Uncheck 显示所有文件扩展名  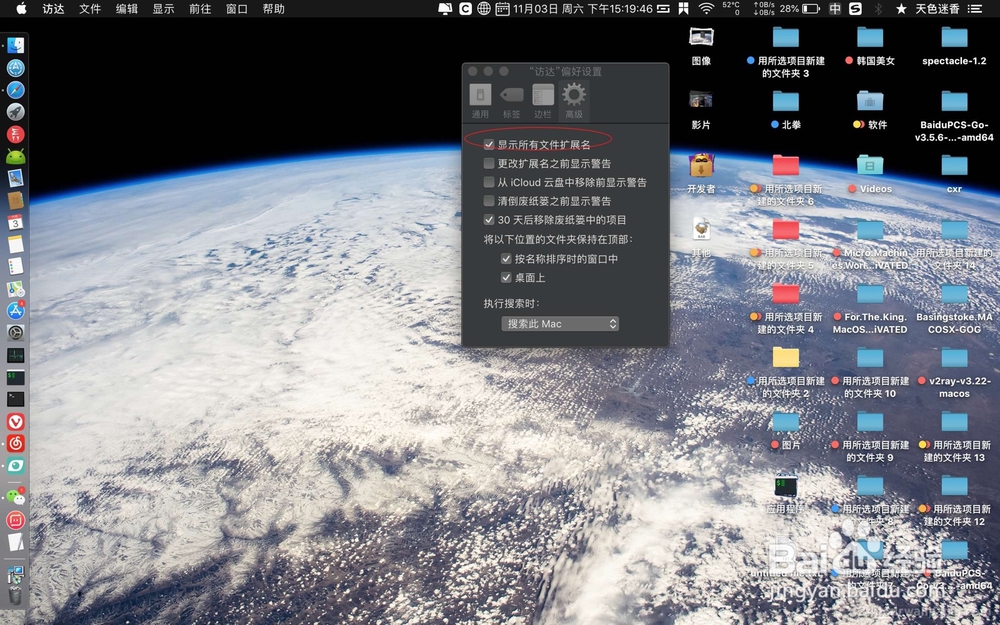point(489,143)
